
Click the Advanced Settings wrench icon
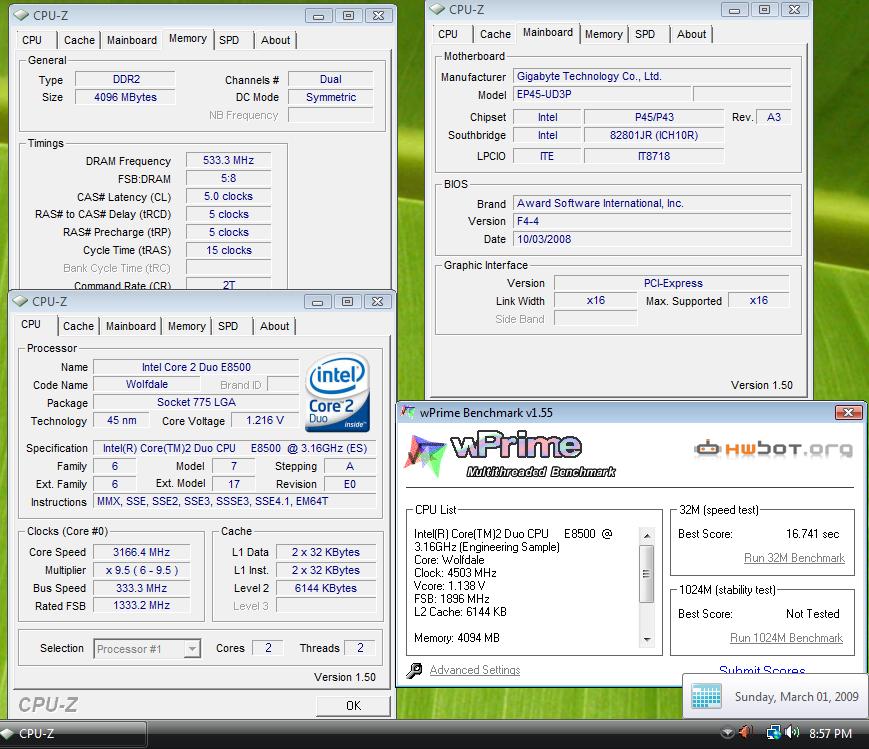point(414,670)
